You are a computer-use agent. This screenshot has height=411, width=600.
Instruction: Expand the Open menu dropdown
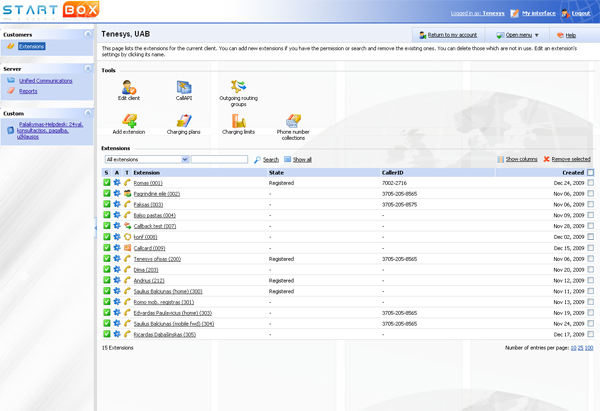tap(517, 35)
